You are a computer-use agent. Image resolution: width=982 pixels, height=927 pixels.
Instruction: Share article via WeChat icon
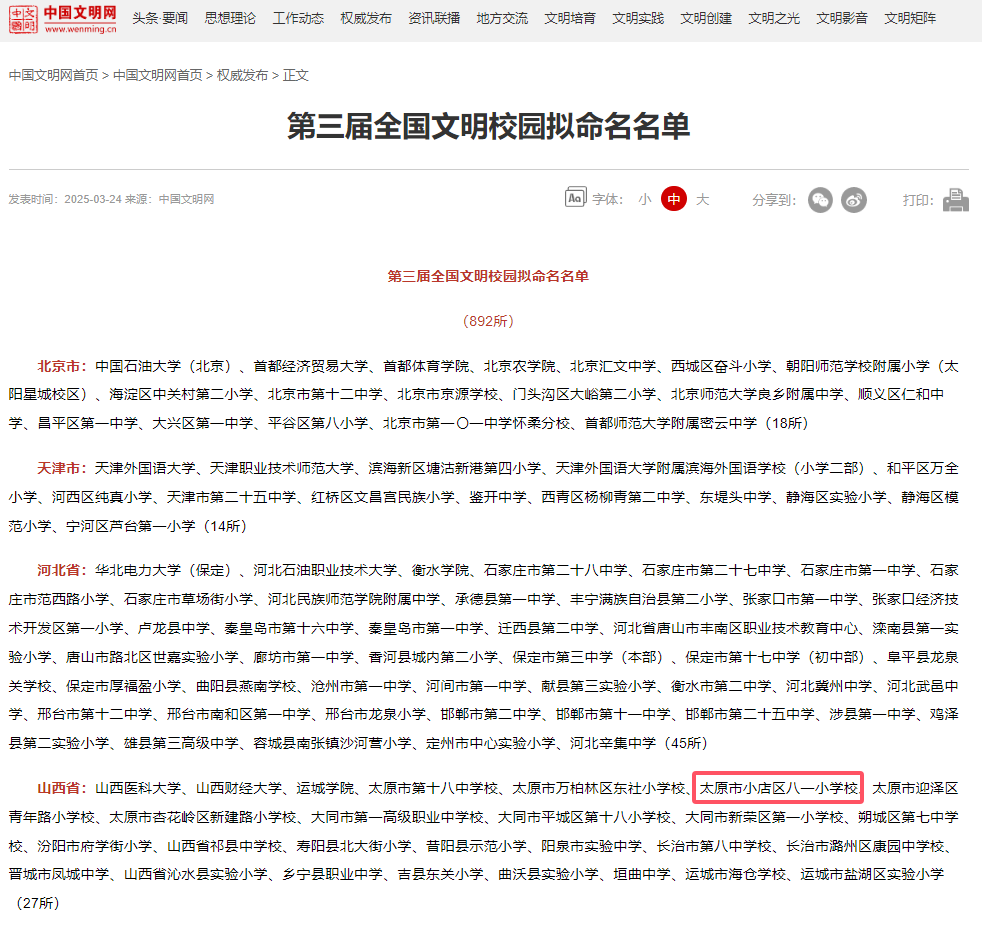click(x=820, y=200)
